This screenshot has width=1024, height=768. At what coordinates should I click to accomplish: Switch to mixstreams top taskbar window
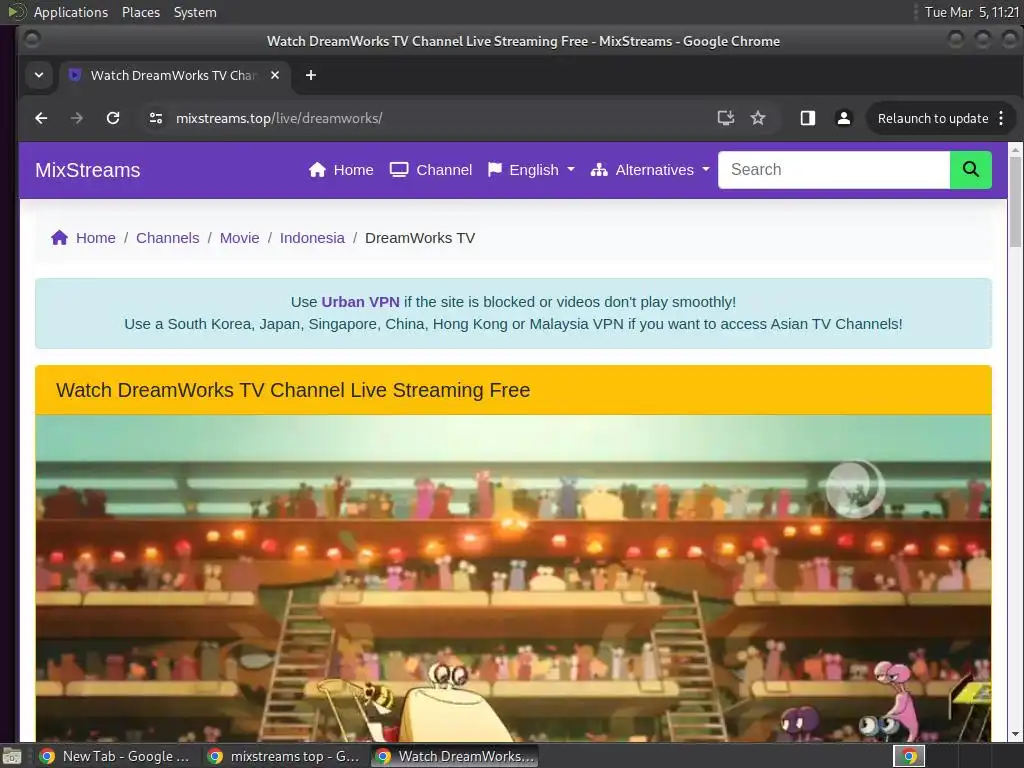283,756
